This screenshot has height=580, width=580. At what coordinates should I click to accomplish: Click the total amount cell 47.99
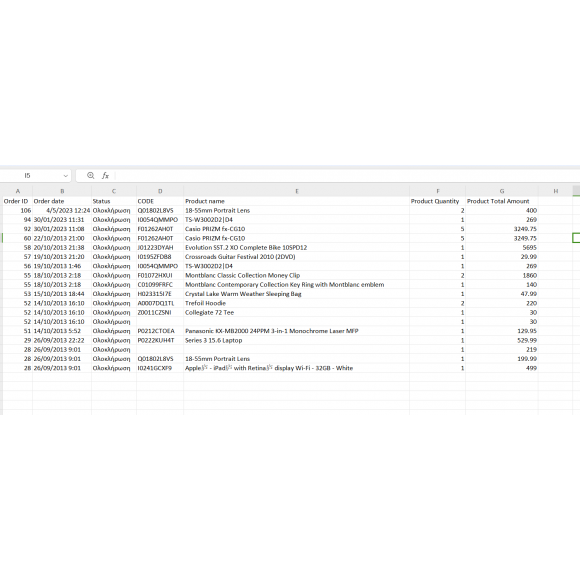pyautogui.click(x=502, y=294)
